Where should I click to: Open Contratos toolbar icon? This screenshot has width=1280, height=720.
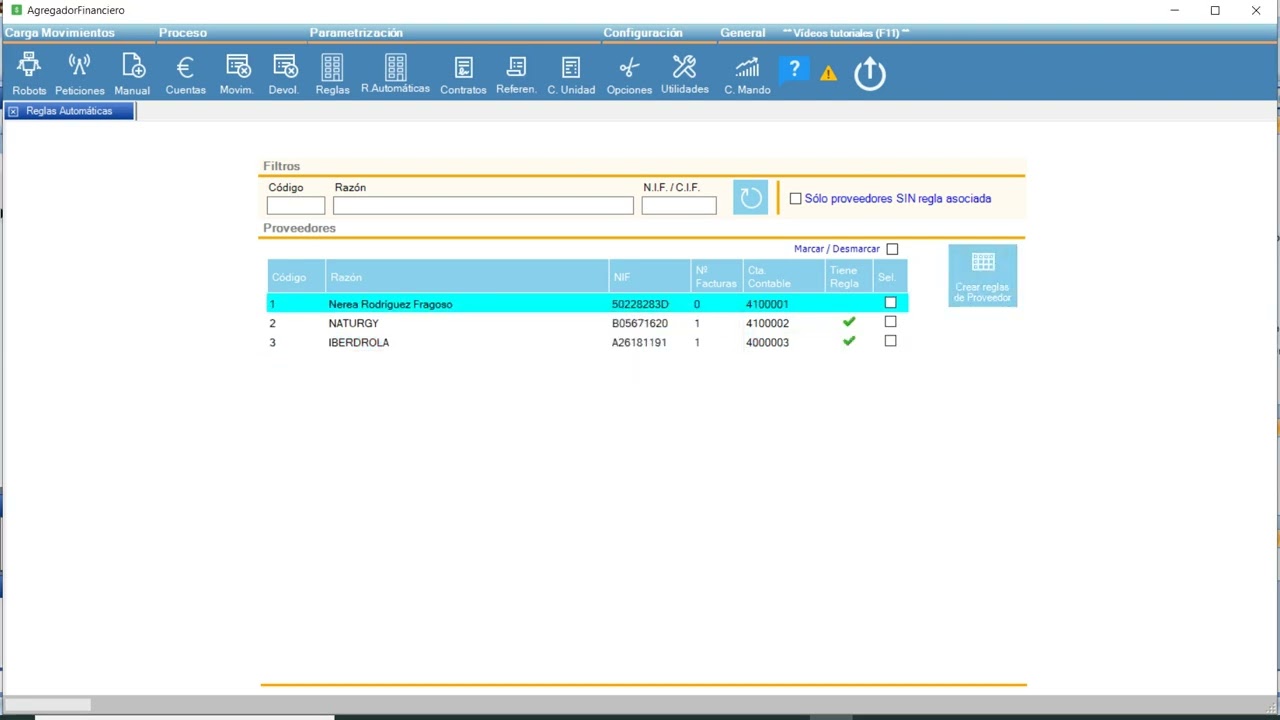coord(463,75)
